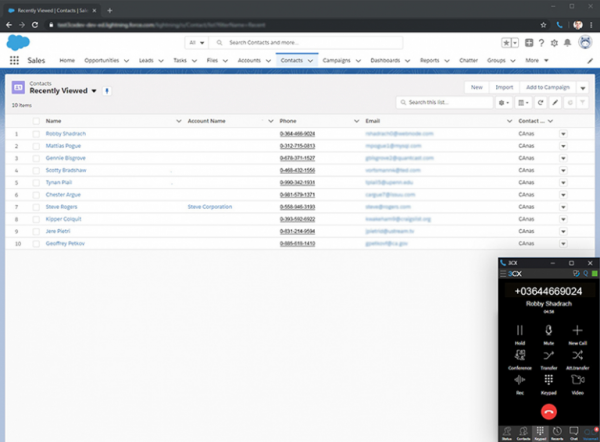Toggle the select all rows checkbox
600x442 pixels.
pos(36,120)
